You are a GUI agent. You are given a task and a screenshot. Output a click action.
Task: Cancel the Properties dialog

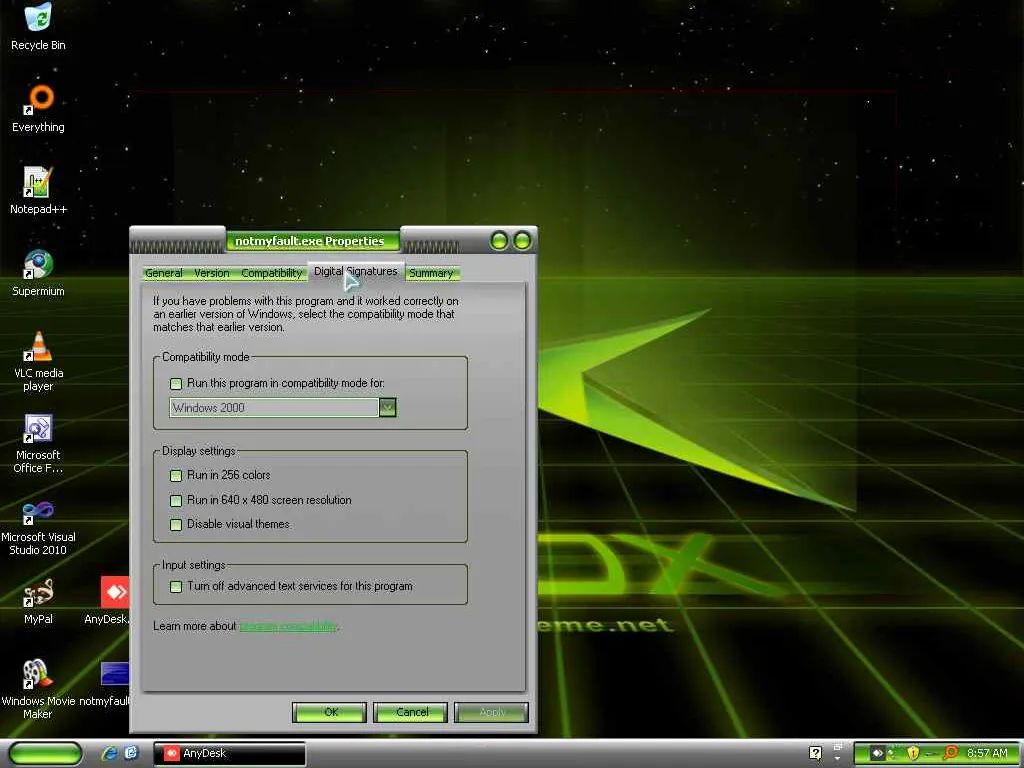pyautogui.click(x=411, y=712)
